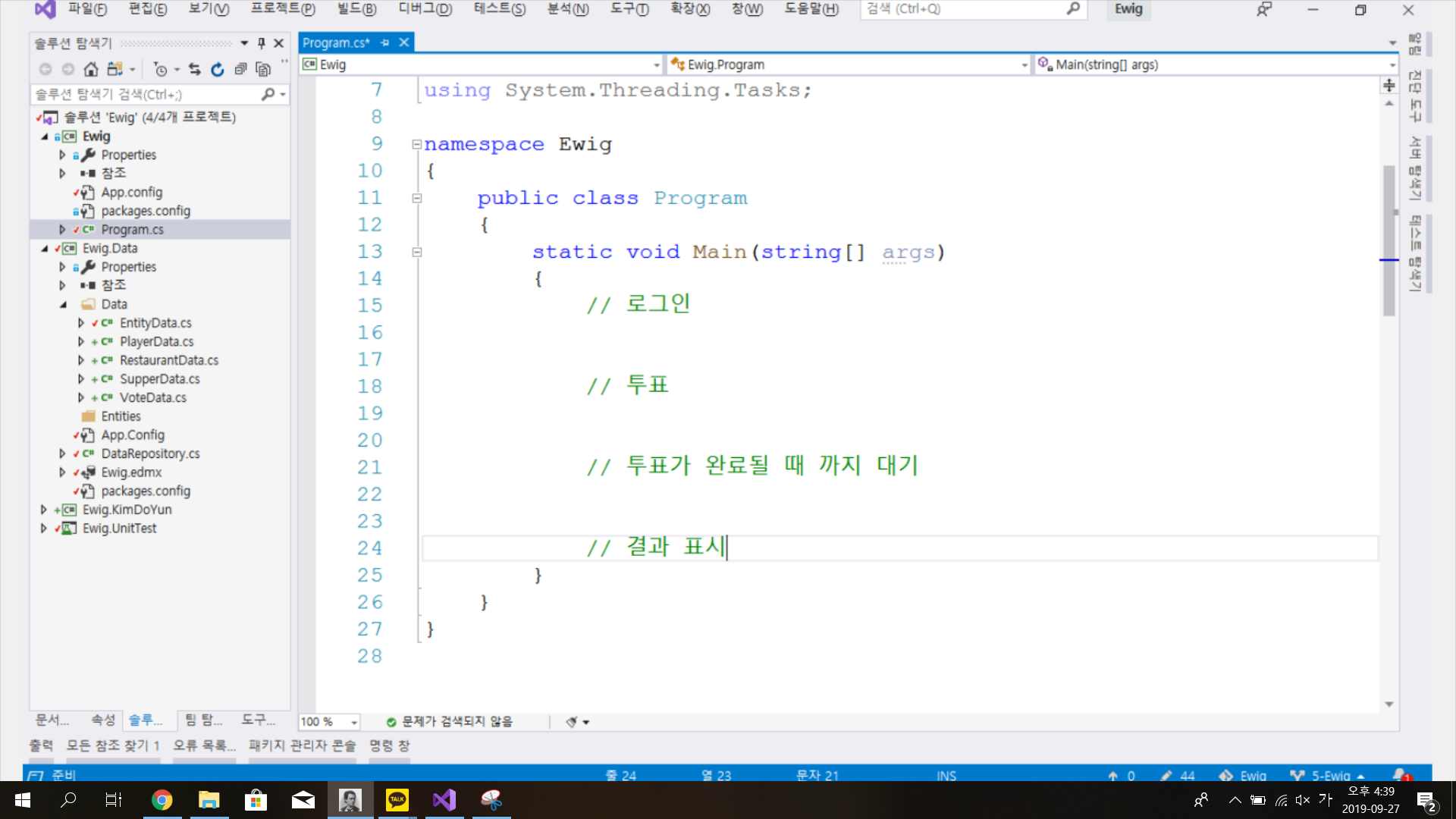The height and width of the screenshot is (819, 1456).
Task: Collapse the namespace Ewig code block
Action: tap(416, 144)
